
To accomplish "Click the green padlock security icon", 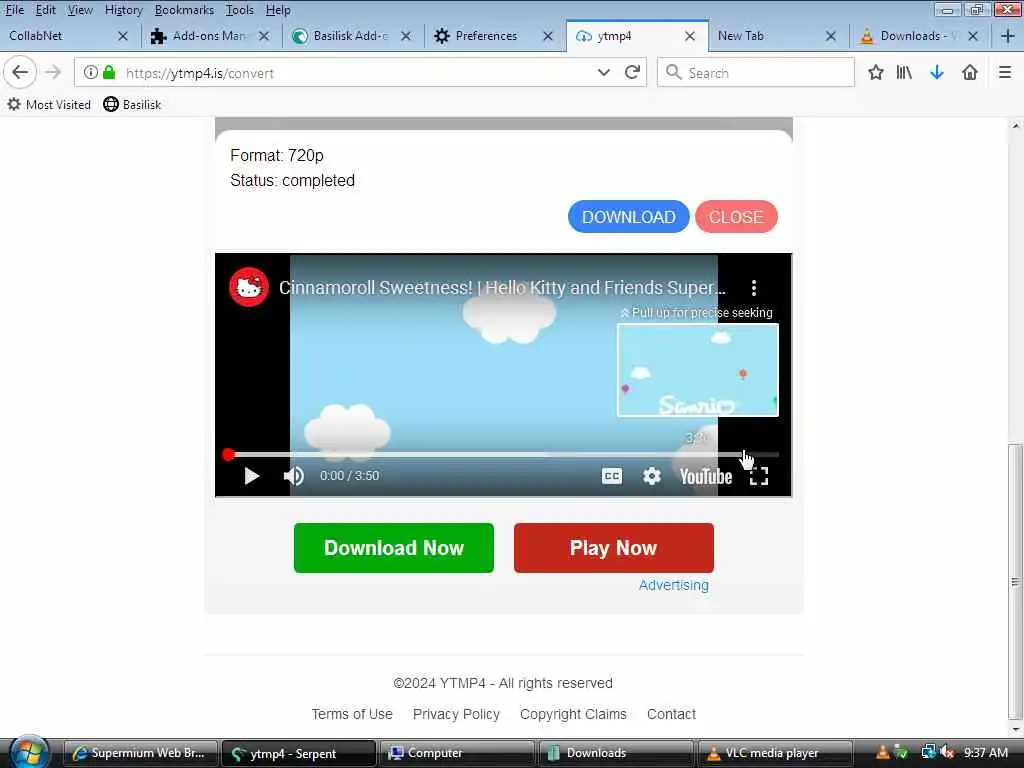I will pyautogui.click(x=109, y=72).
